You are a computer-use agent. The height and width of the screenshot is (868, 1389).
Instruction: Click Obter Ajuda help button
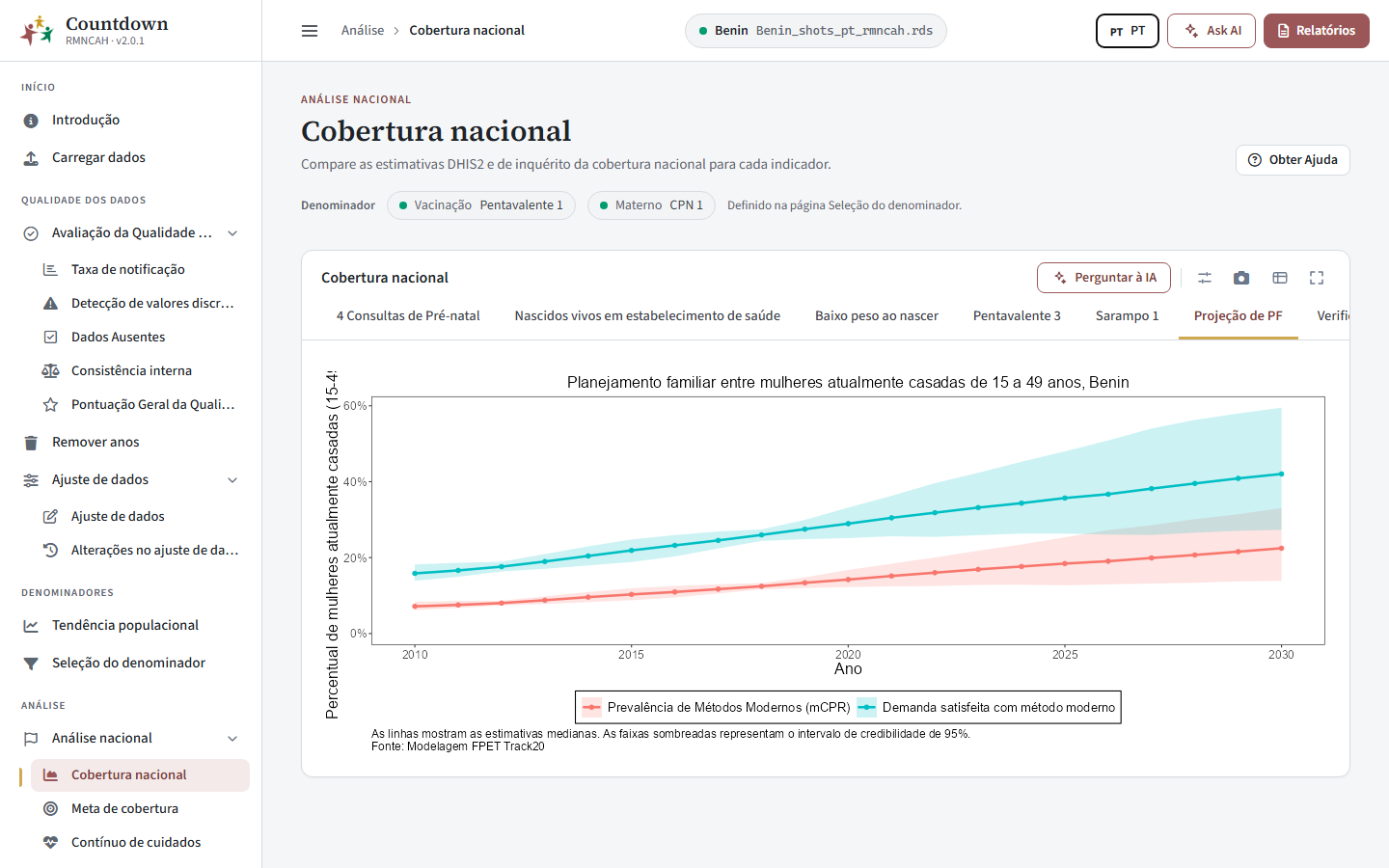point(1293,160)
